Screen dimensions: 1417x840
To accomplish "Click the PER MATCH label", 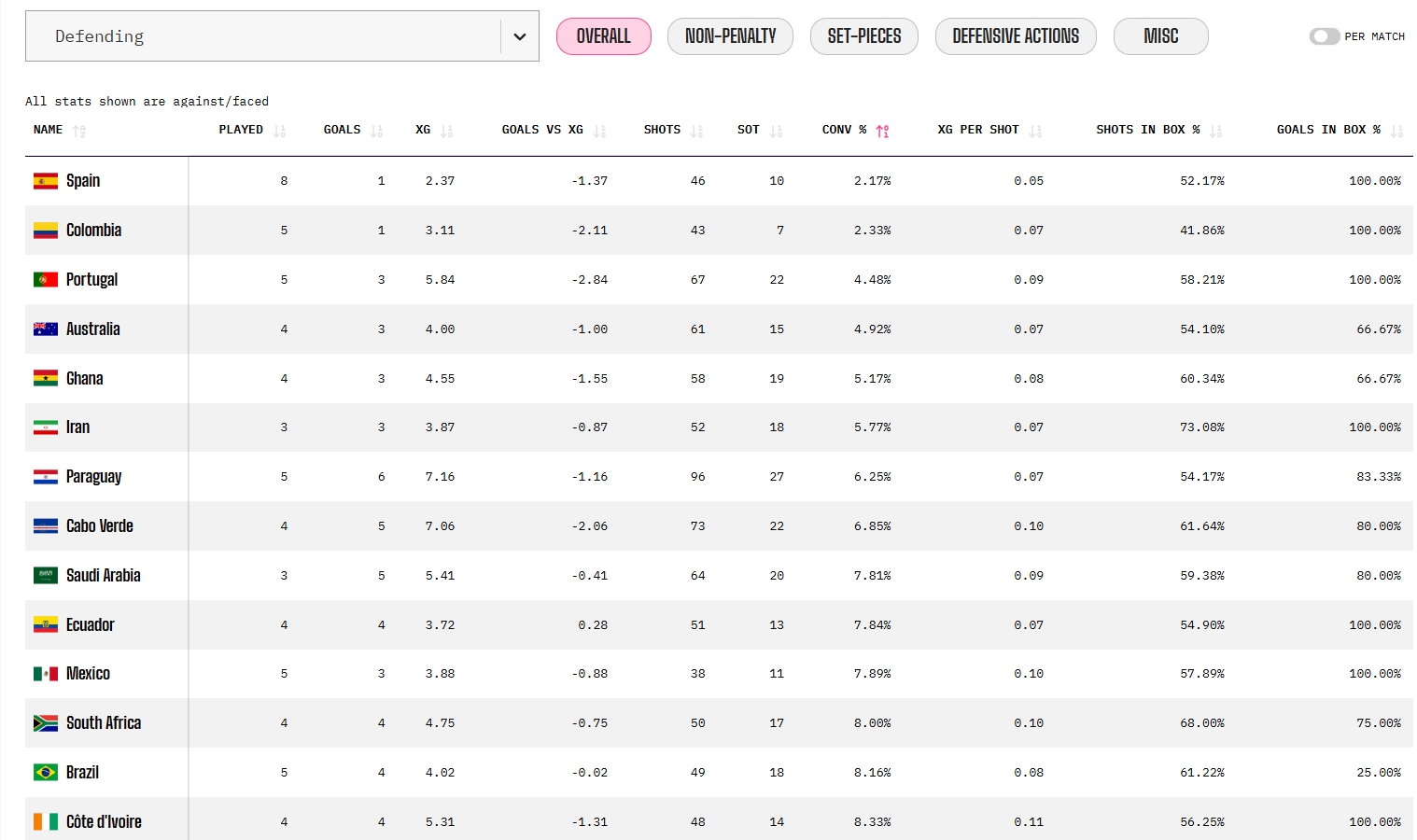I will (x=1374, y=36).
